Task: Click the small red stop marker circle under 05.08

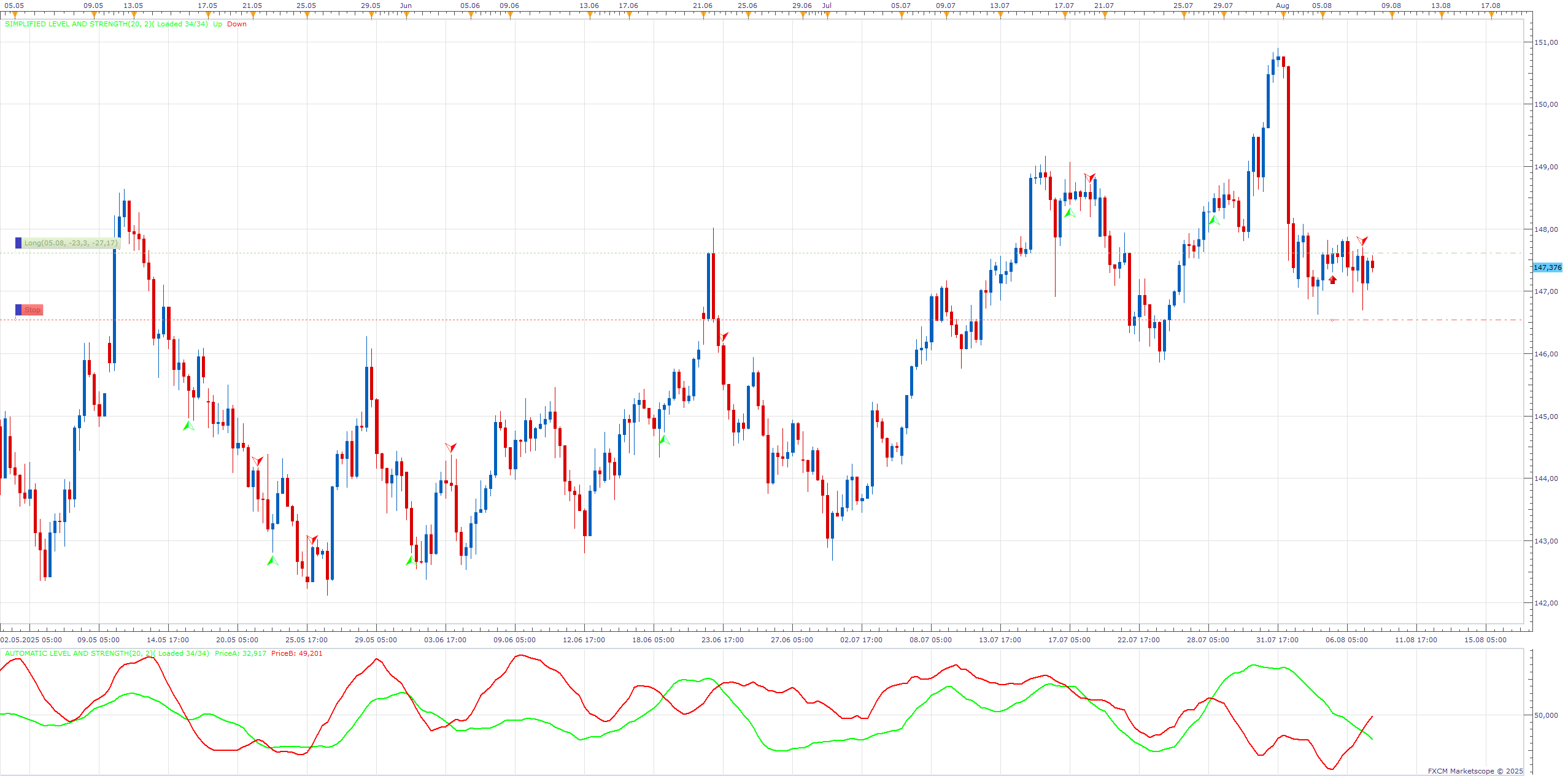Action: coord(1332,320)
